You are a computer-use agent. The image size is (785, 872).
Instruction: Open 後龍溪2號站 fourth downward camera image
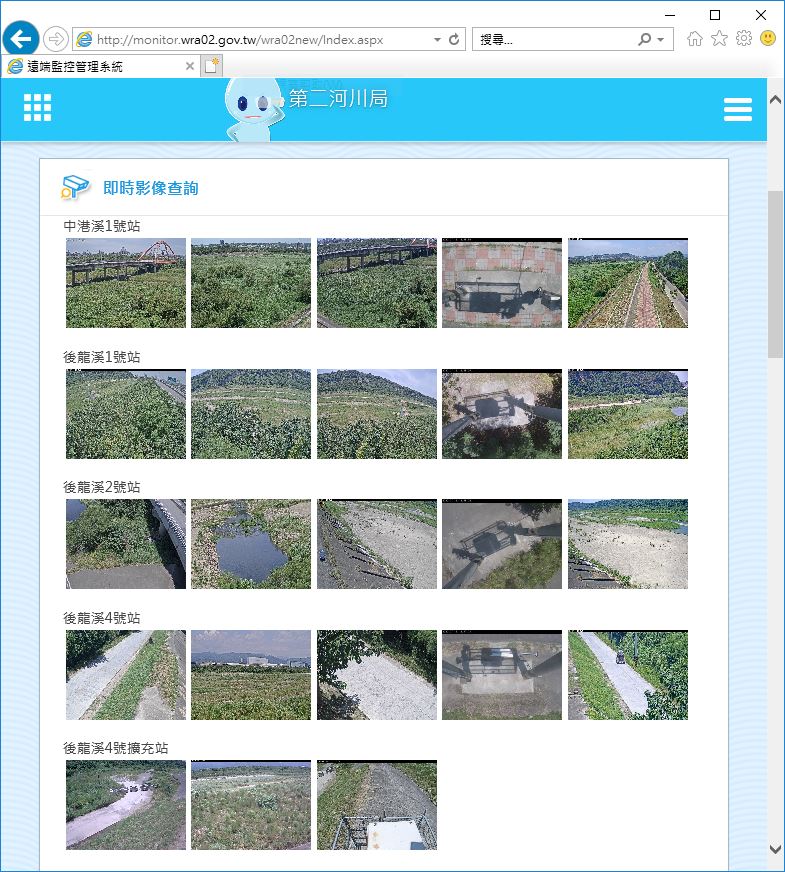502,544
